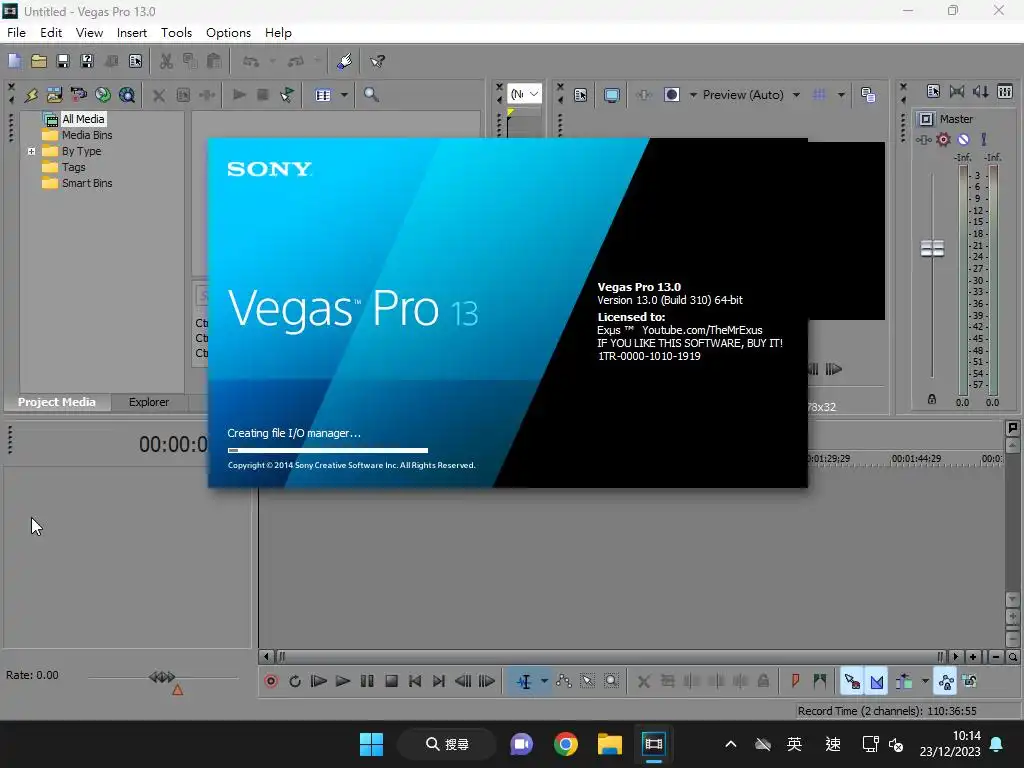The image size is (1024, 768).
Task: Click the Auto Preview icon in Project Media
Action: (x=287, y=95)
